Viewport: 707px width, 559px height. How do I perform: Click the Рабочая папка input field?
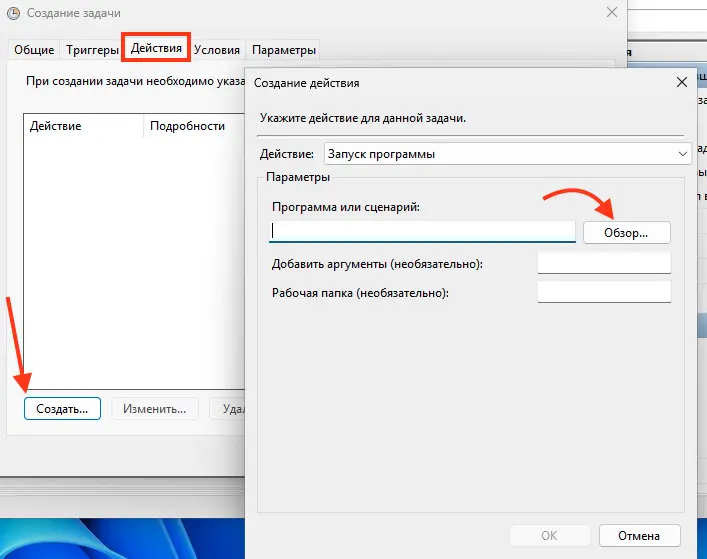point(604,292)
